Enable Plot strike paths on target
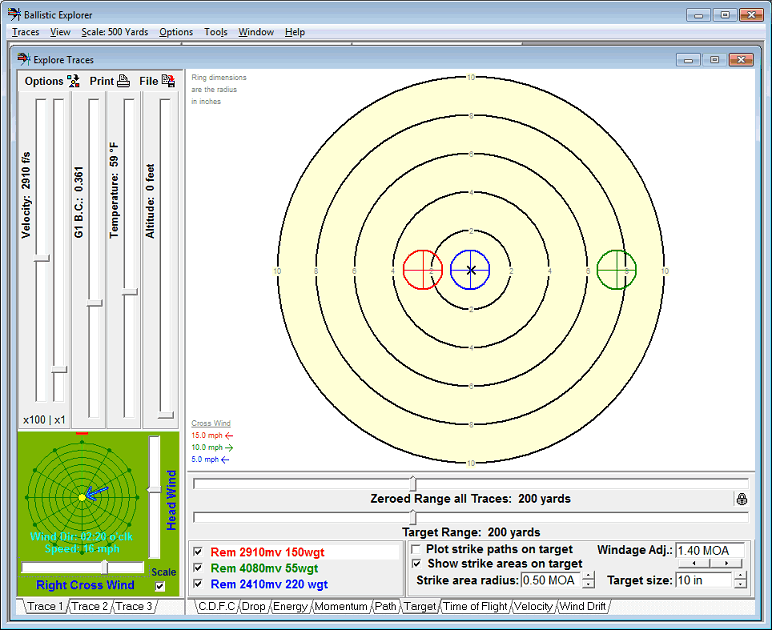 (417, 549)
